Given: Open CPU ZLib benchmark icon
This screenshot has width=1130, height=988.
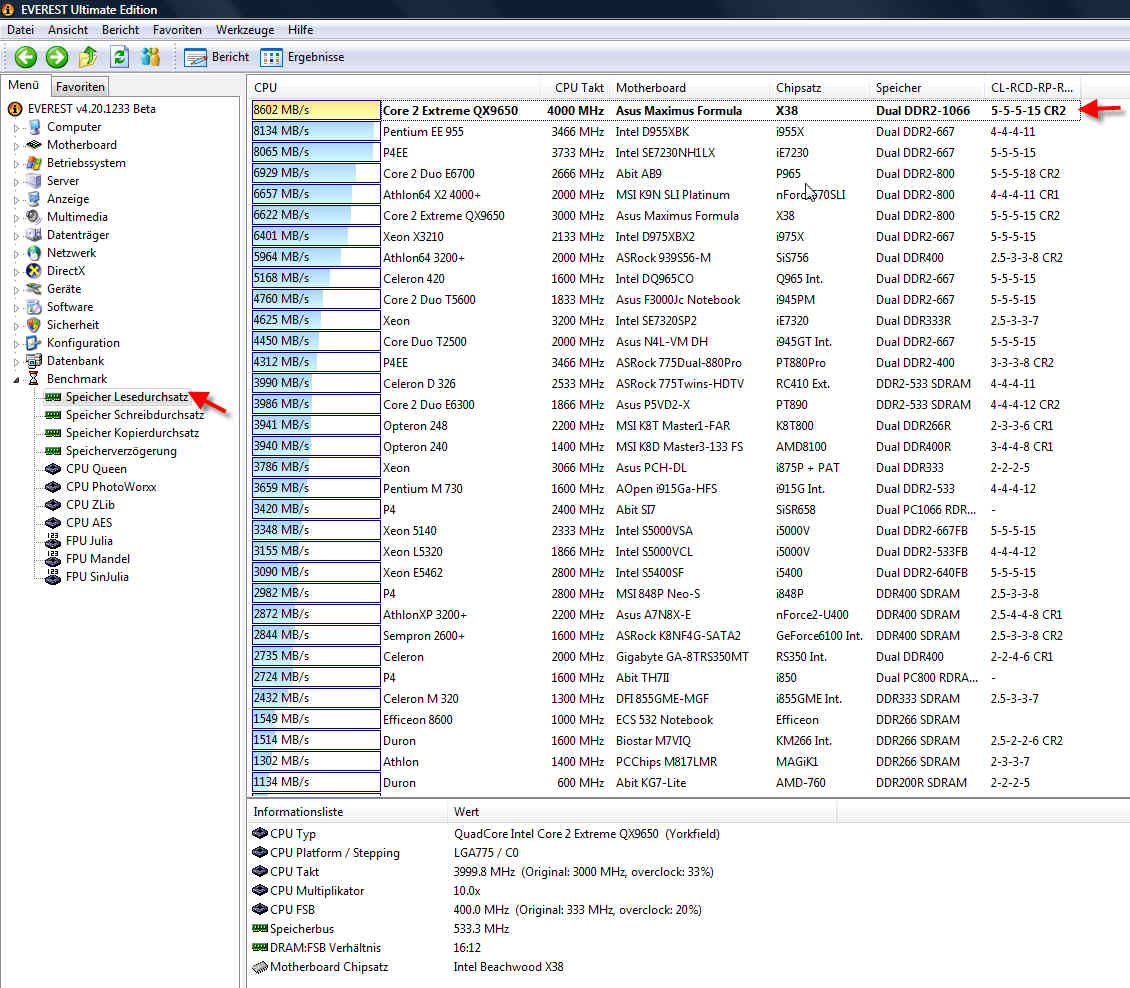Looking at the screenshot, I should coord(53,505).
